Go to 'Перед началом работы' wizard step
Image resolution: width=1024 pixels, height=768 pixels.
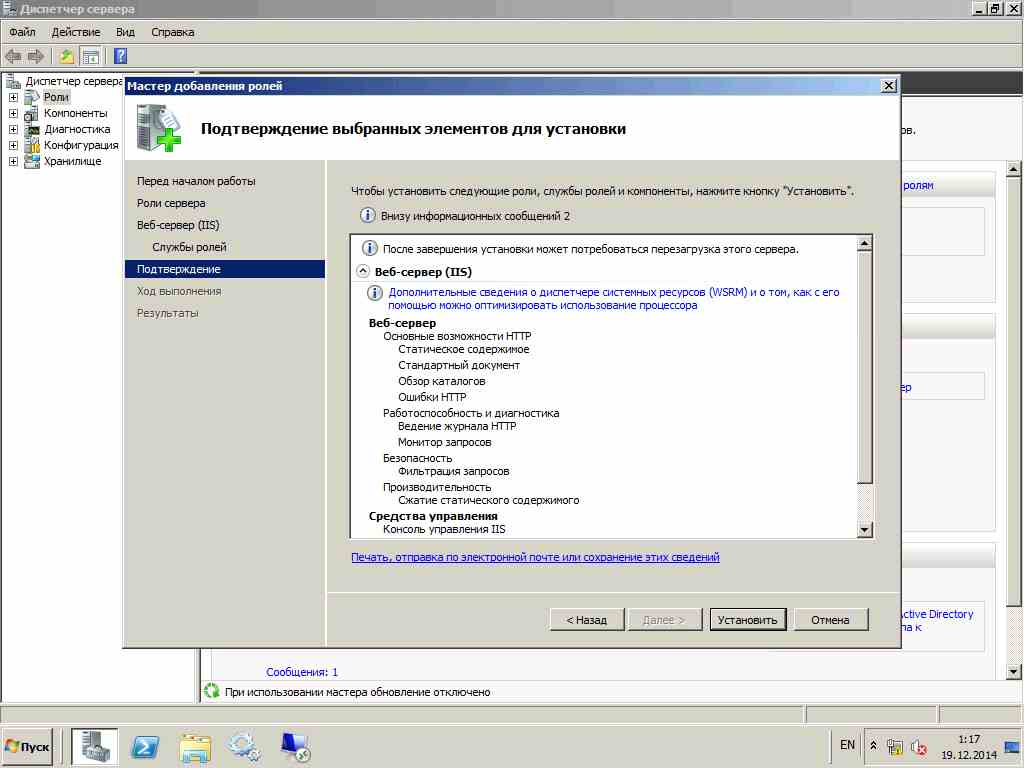click(196, 181)
